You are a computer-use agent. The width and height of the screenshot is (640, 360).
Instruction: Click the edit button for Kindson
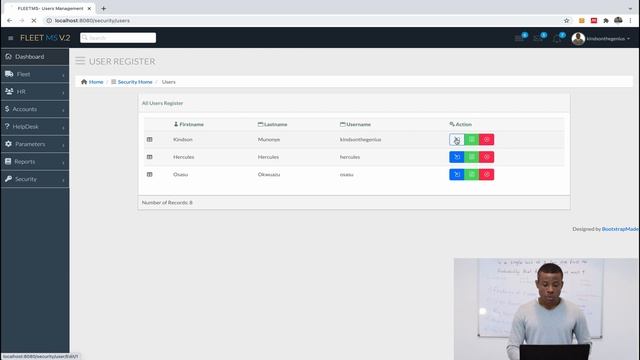[x=457, y=140]
